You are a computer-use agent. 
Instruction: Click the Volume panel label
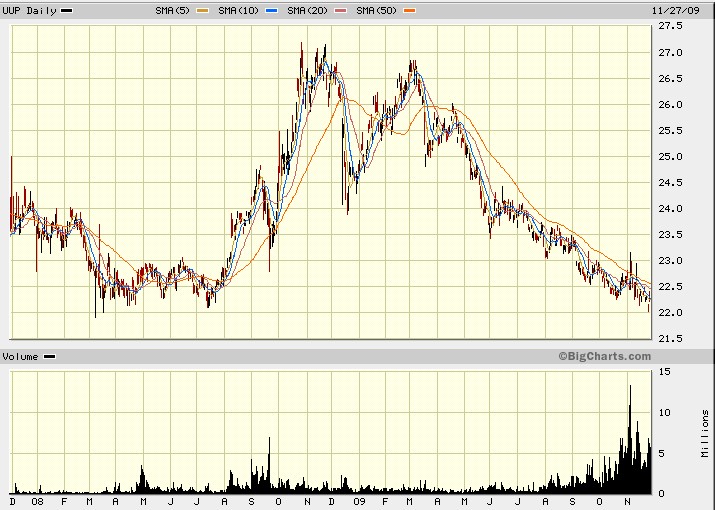click(x=22, y=357)
